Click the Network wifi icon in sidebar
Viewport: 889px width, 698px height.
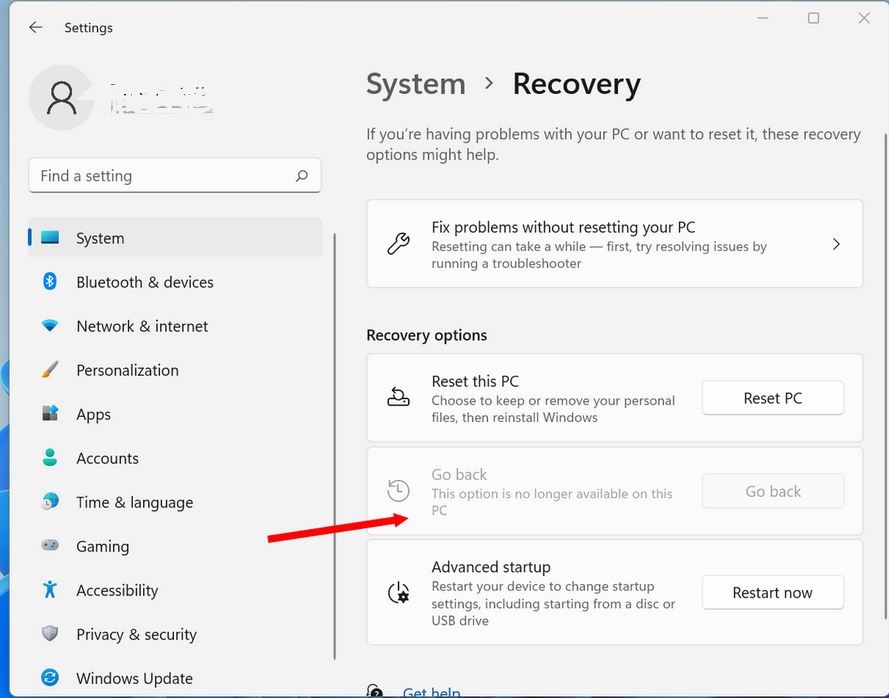click(x=50, y=325)
